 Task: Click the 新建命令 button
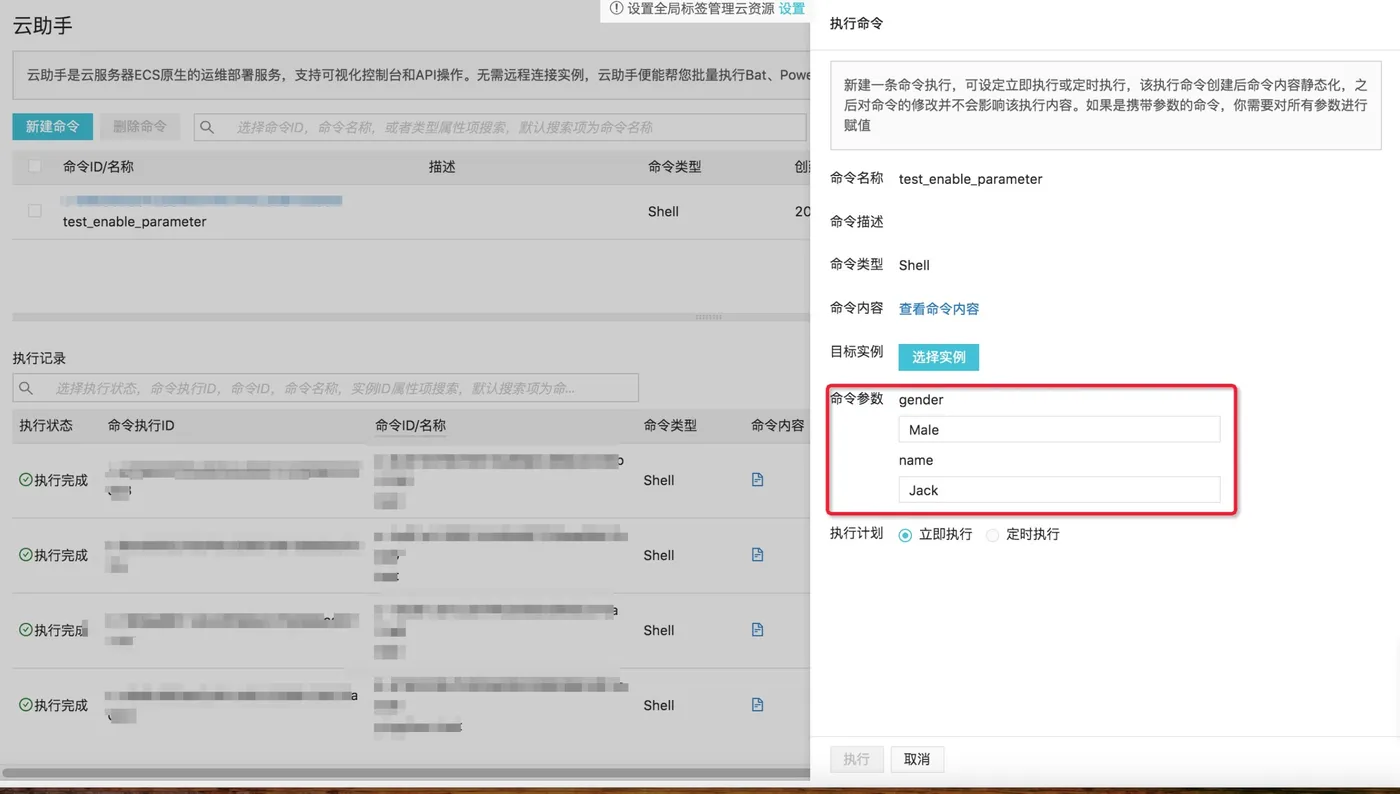[52, 127]
